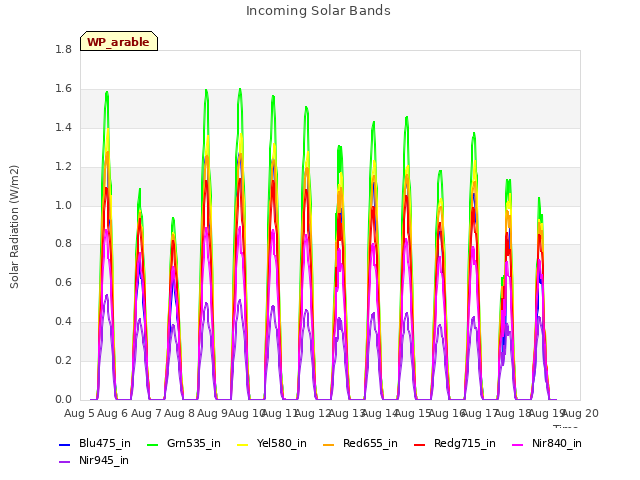Select the Yel580_in legend label
Viewport: 640px width, 480px height.
(x=282, y=443)
